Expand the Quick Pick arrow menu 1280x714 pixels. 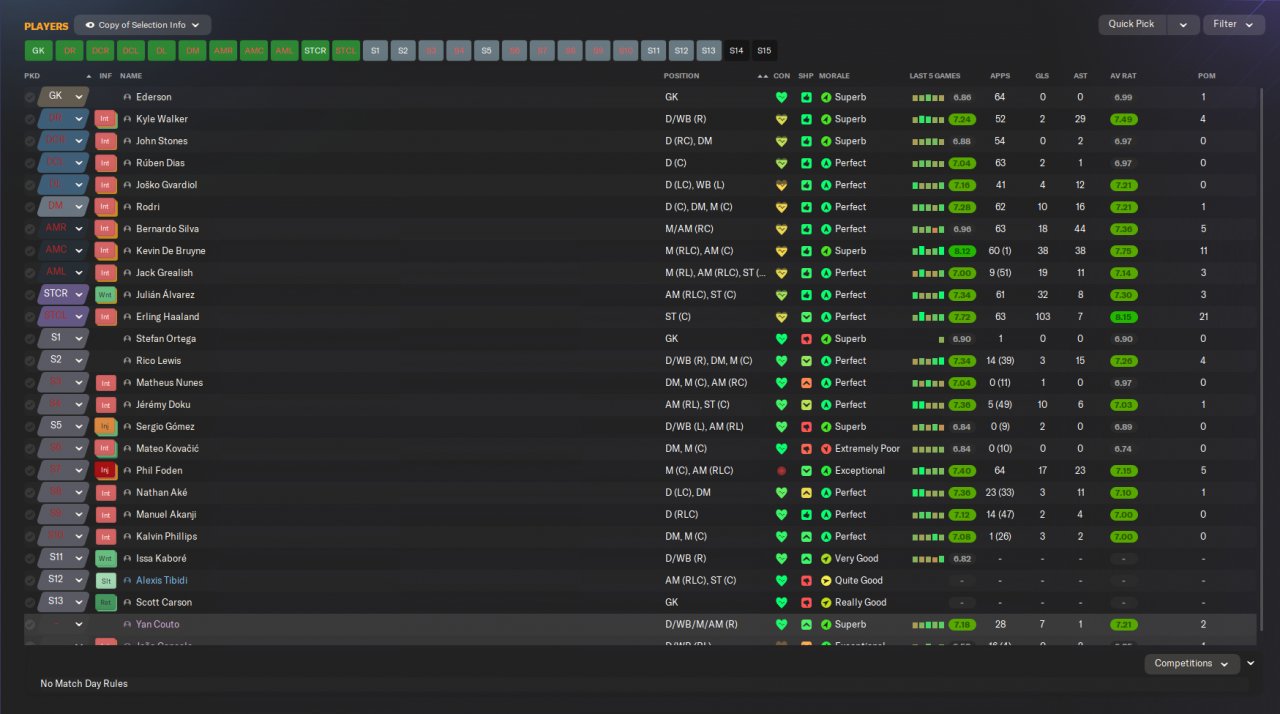click(x=1183, y=25)
